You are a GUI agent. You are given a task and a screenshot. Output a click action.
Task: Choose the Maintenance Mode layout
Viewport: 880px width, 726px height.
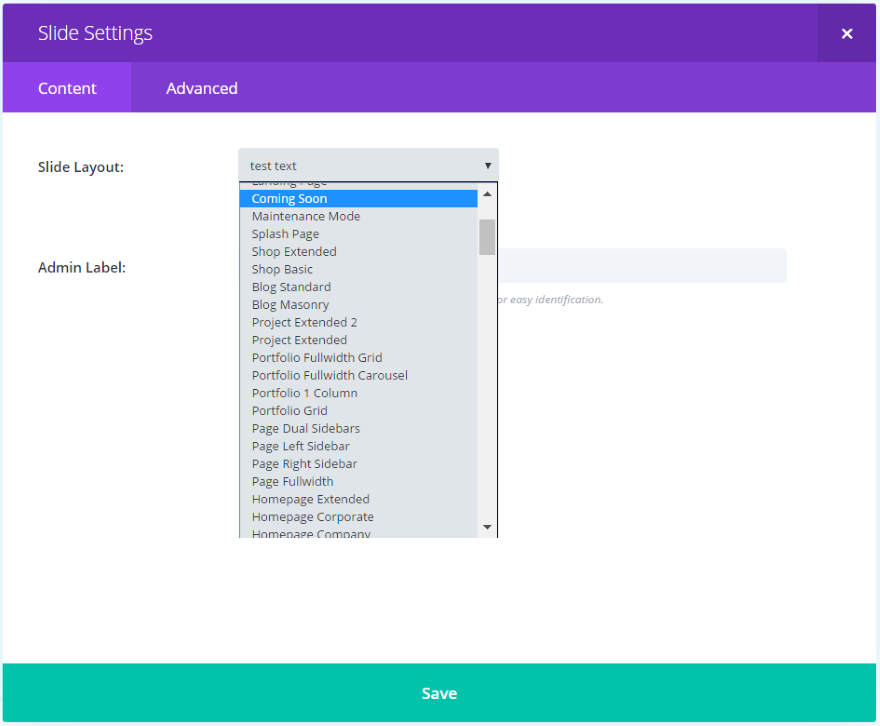point(305,216)
